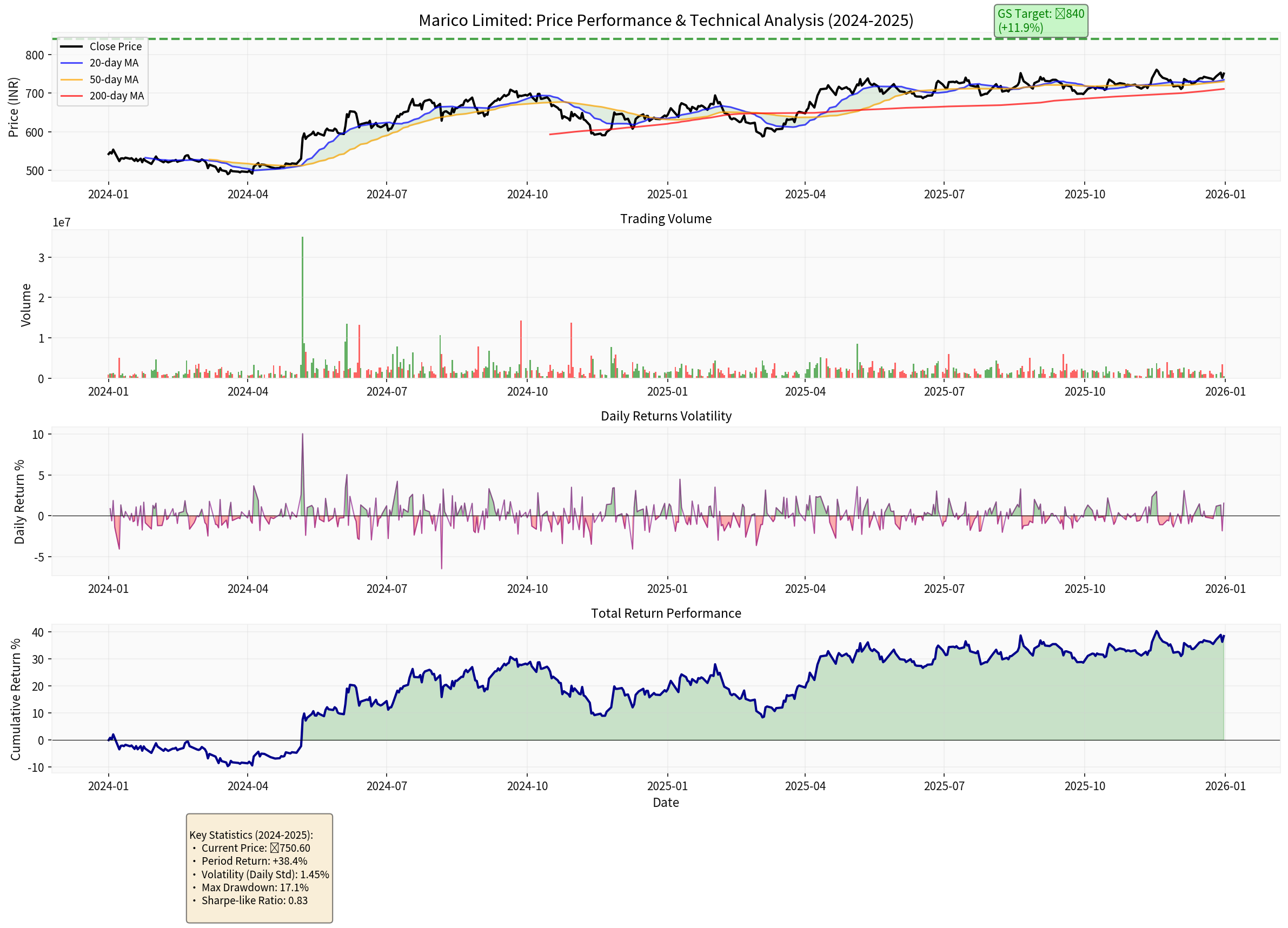
Task: Click the Cumulative Return % axis label
Action: click(x=15, y=699)
